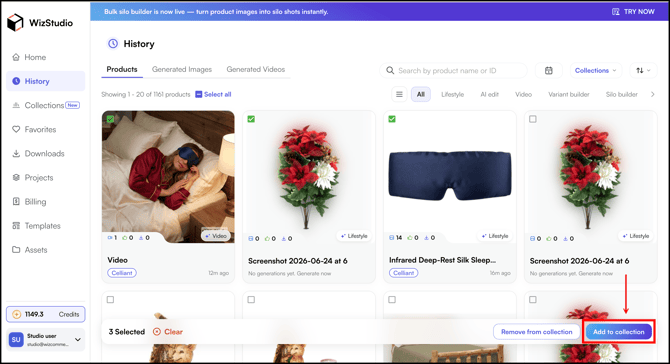Image resolution: width=670 pixels, height=364 pixels.
Task: Open the sleeping woman Video thumbnail
Action: (x=168, y=177)
